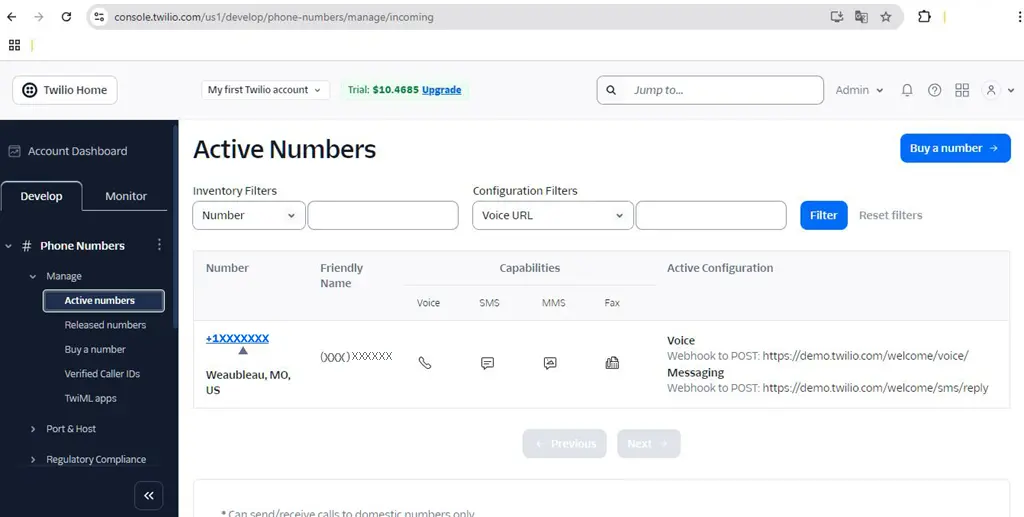Open products grid icon in header
Image resolution: width=1024 pixels, height=517 pixels.
pyautogui.click(x=962, y=90)
